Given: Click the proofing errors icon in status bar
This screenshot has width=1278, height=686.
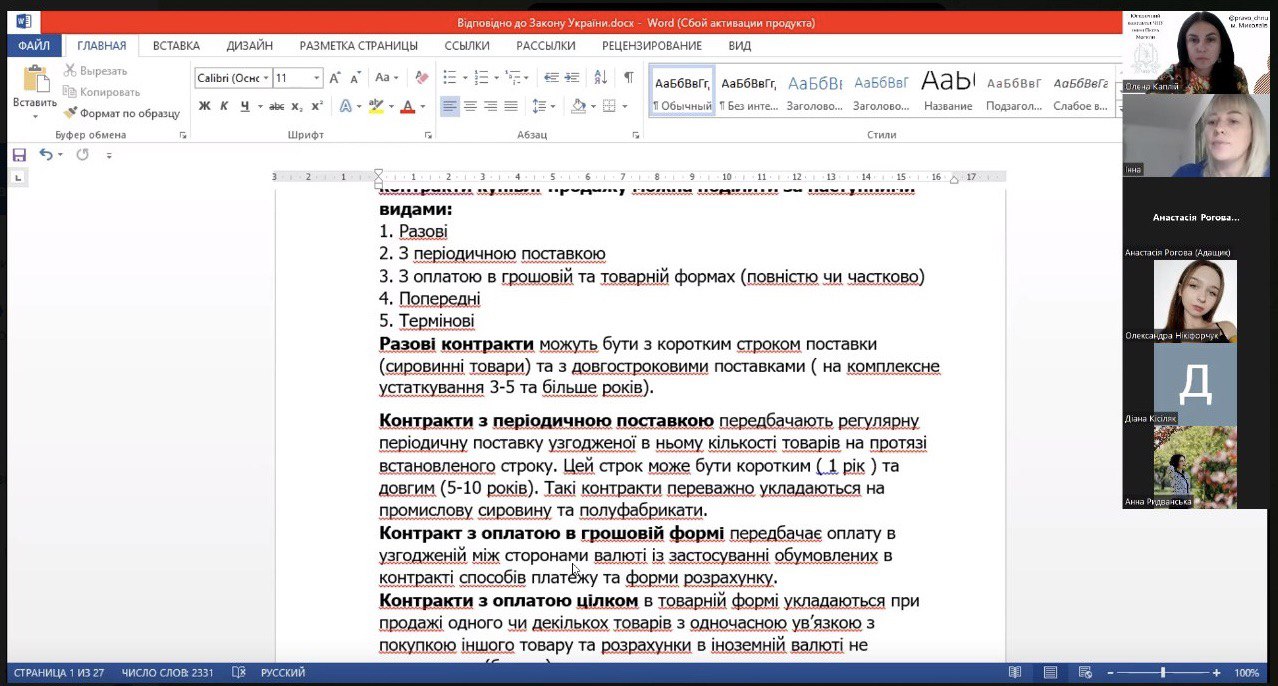Looking at the screenshot, I should tap(239, 673).
